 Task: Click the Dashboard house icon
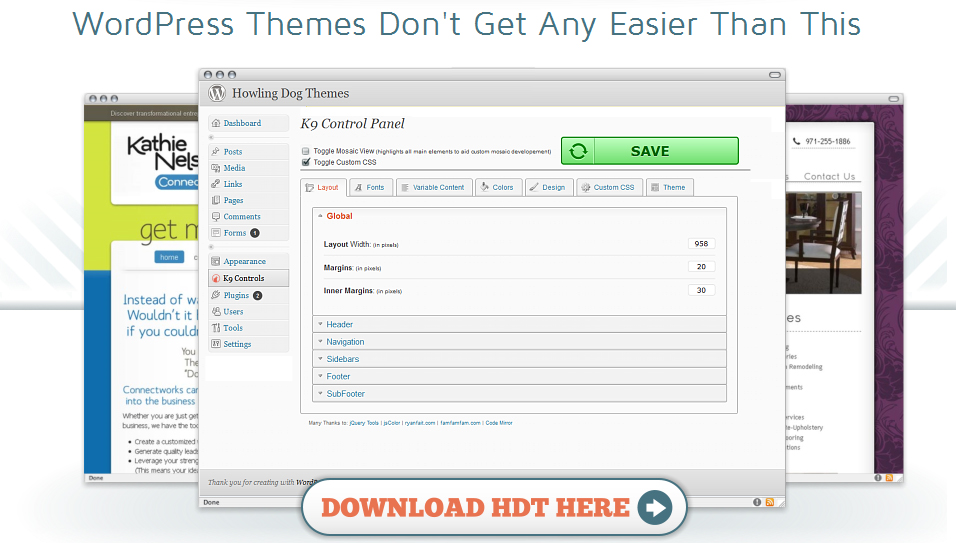tap(216, 123)
